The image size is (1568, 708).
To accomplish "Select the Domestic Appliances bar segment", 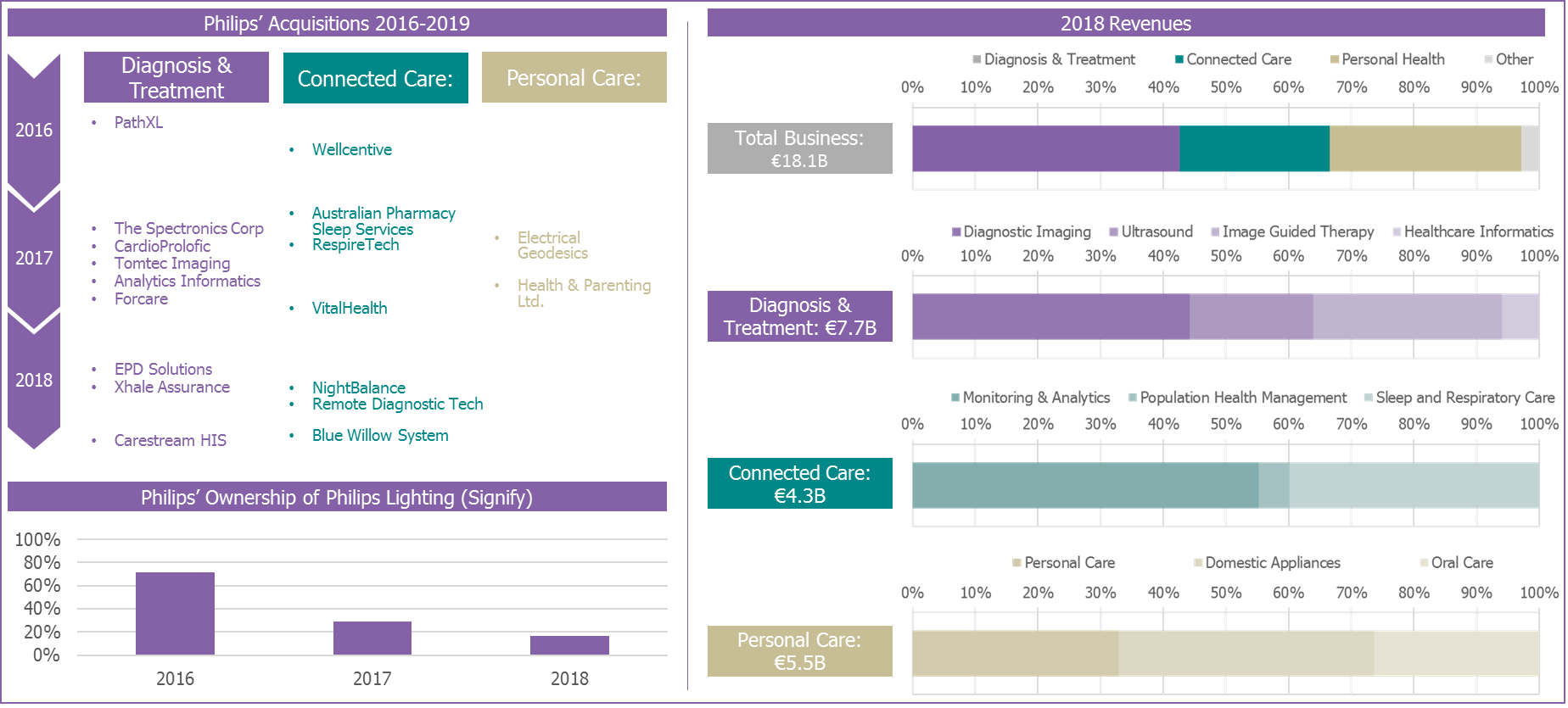I will pyautogui.click(x=1246, y=653).
